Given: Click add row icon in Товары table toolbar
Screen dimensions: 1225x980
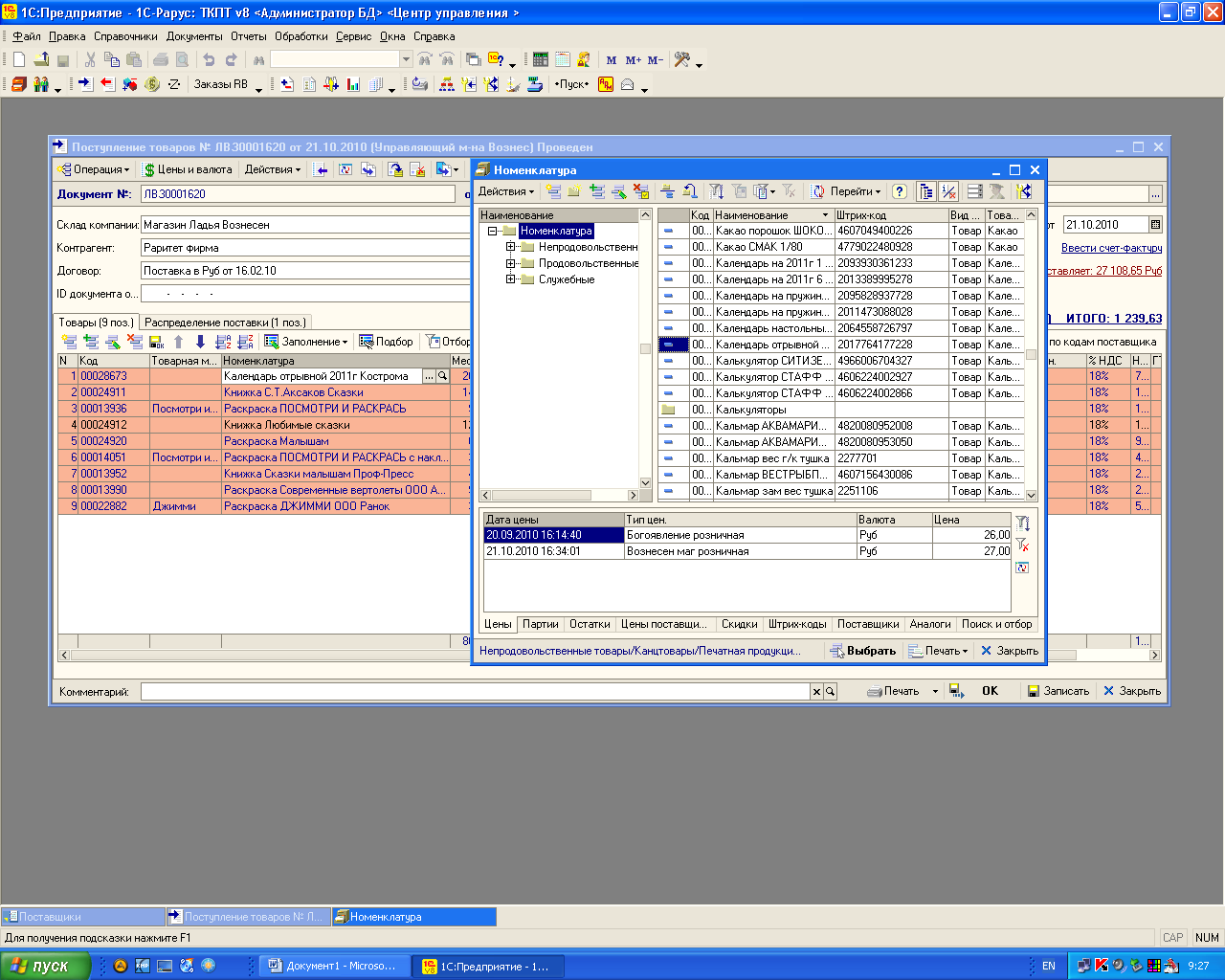Looking at the screenshot, I should 69,342.
